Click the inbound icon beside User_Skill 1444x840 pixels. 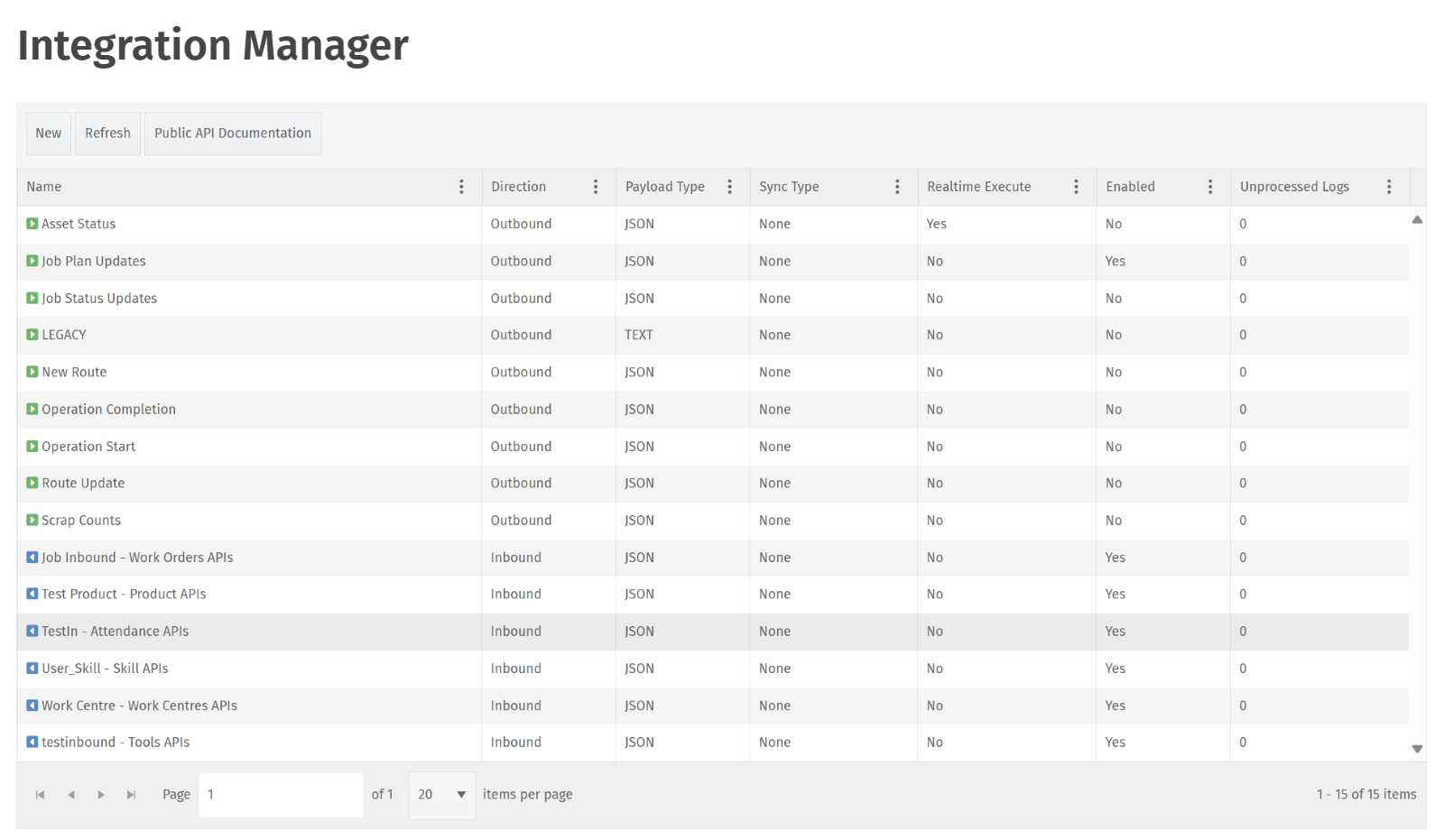click(x=32, y=668)
